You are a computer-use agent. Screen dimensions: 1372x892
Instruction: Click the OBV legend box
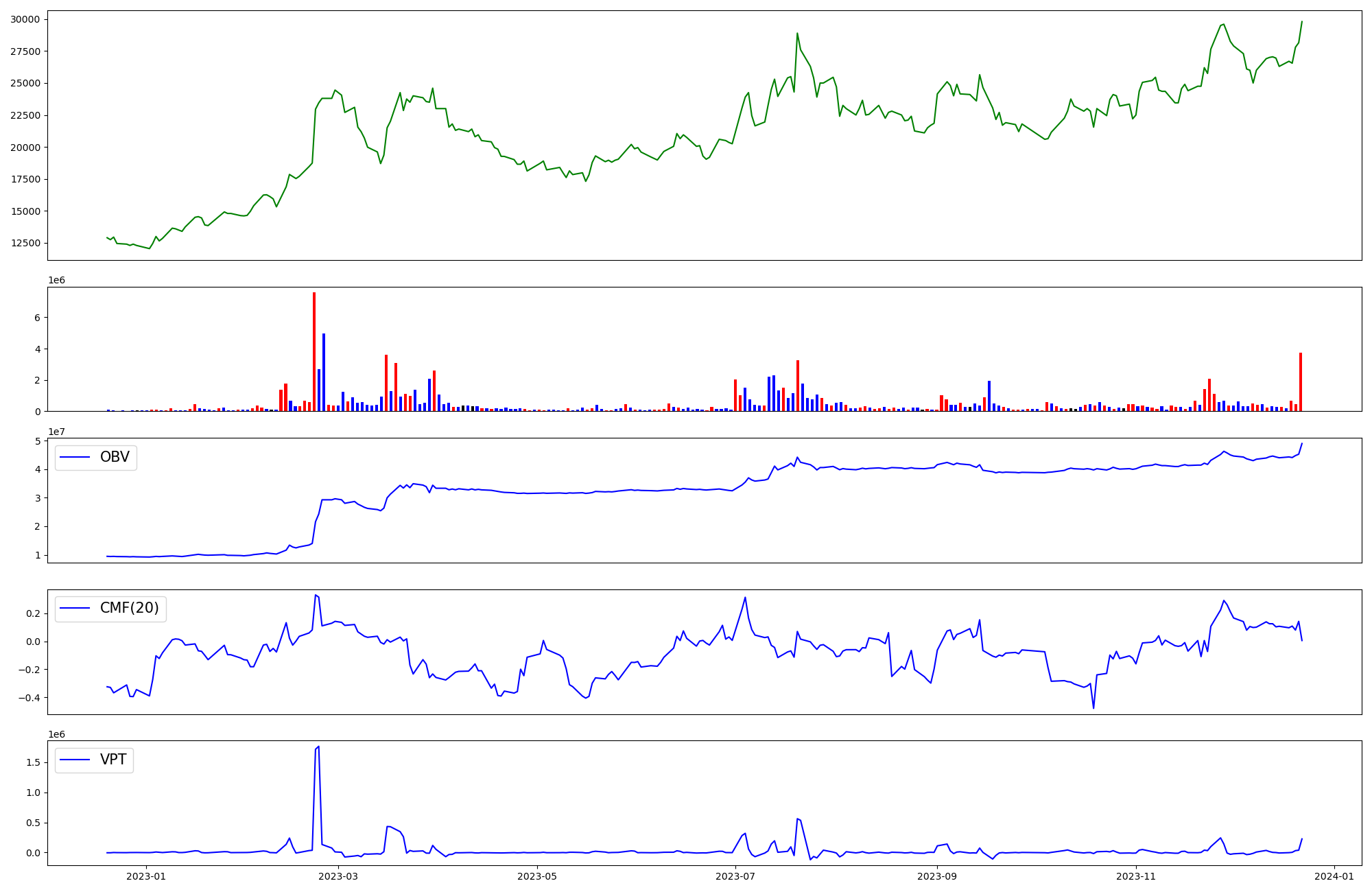pos(96,458)
